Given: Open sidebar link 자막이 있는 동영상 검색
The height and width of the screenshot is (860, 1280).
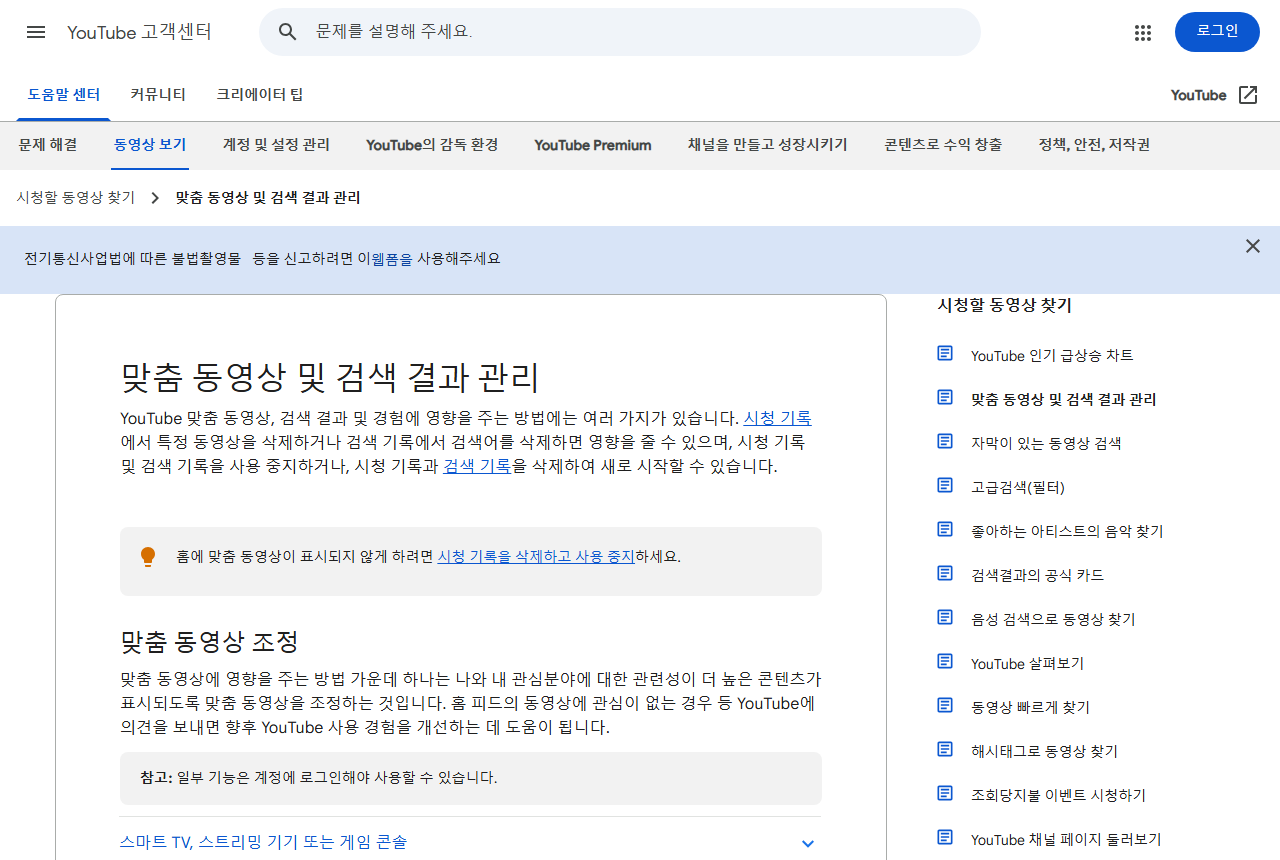Looking at the screenshot, I should (x=1046, y=443).
